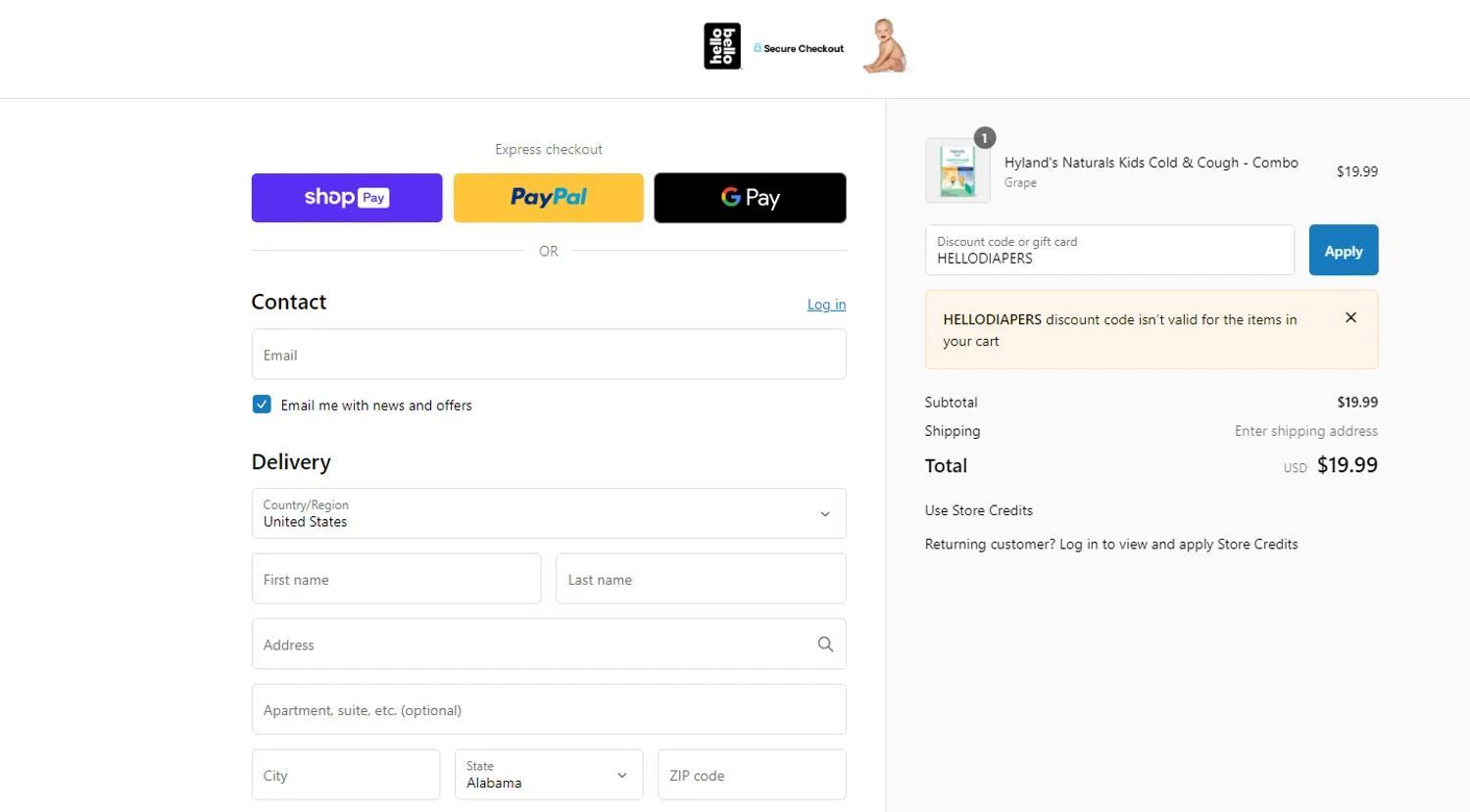Pay with Shop Pay
Screen dimensions: 1470x812
click(347, 198)
